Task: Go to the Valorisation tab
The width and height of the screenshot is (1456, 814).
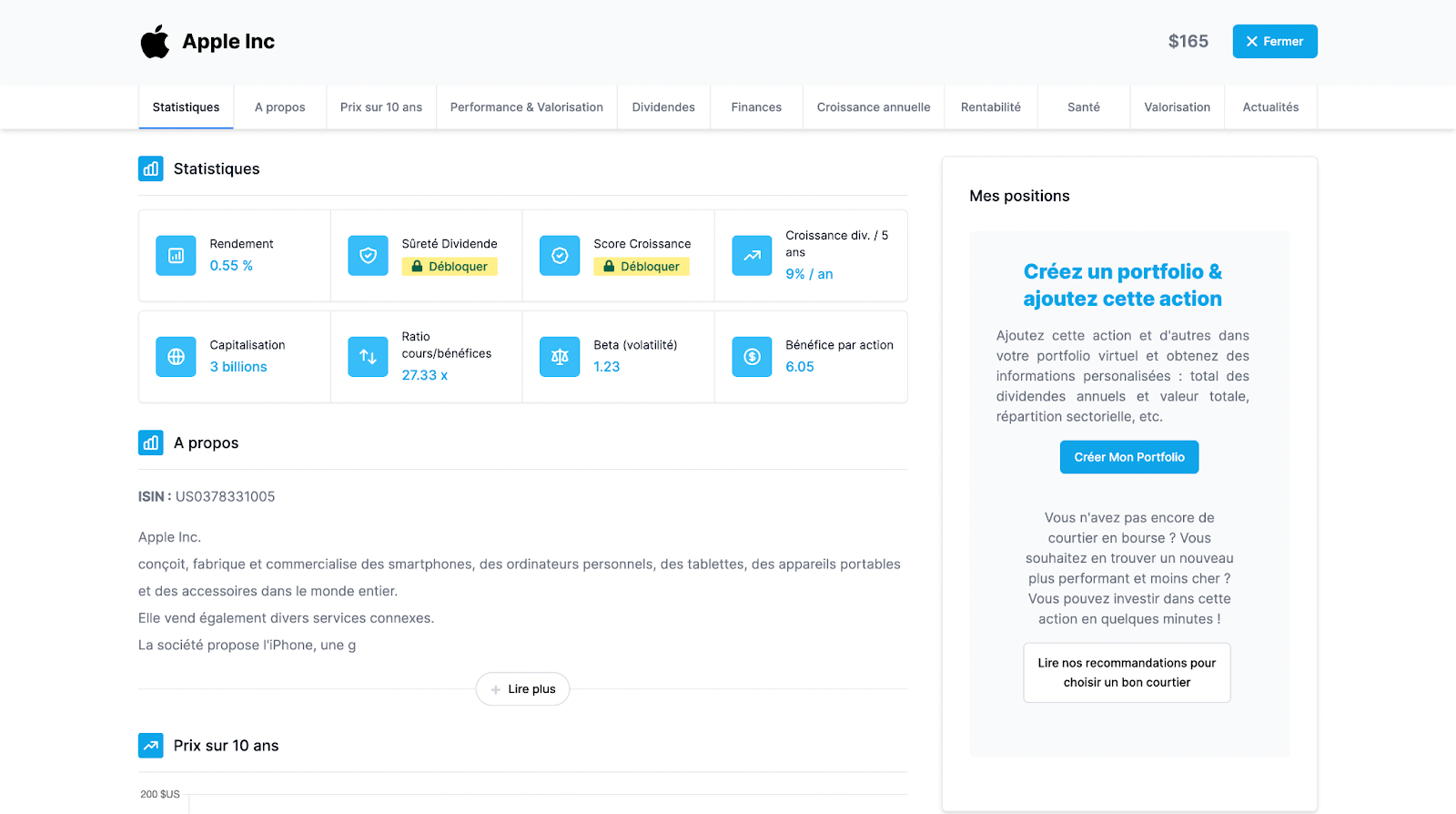Action: point(1178,107)
